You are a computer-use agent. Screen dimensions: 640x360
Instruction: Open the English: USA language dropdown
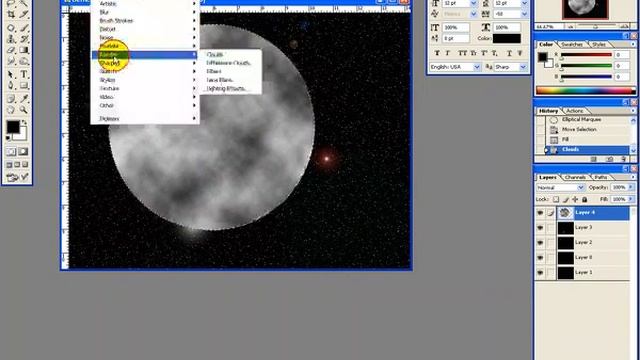pos(455,67)
